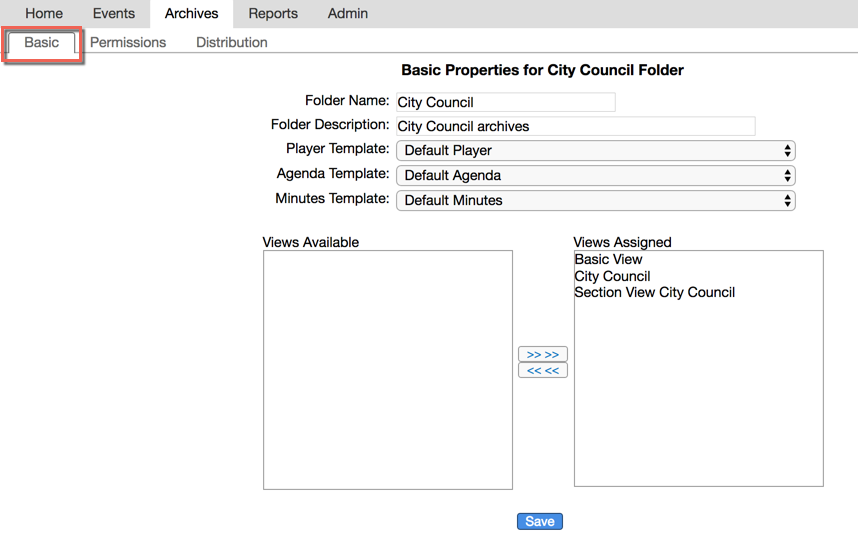
Task: Choose Section View City Council list entry
Action: pos(654,293)
